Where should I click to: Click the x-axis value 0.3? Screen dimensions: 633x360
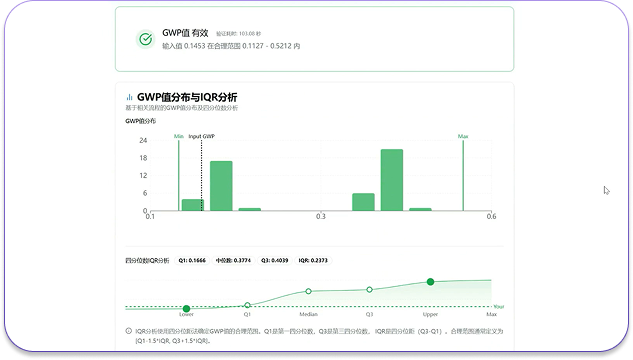tap(321, 216)
